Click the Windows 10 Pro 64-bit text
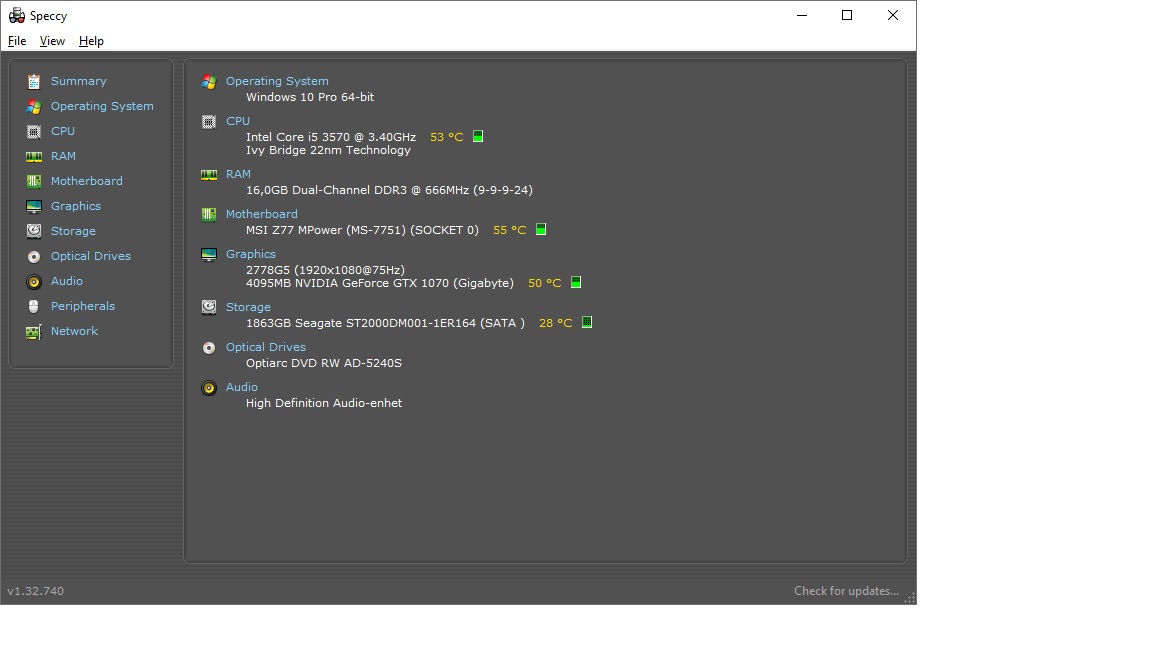 (x=309, y=97)
